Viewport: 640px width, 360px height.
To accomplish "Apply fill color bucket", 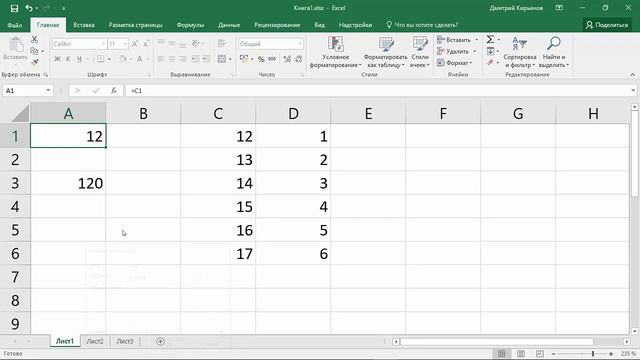I will [x=123, y=59].
